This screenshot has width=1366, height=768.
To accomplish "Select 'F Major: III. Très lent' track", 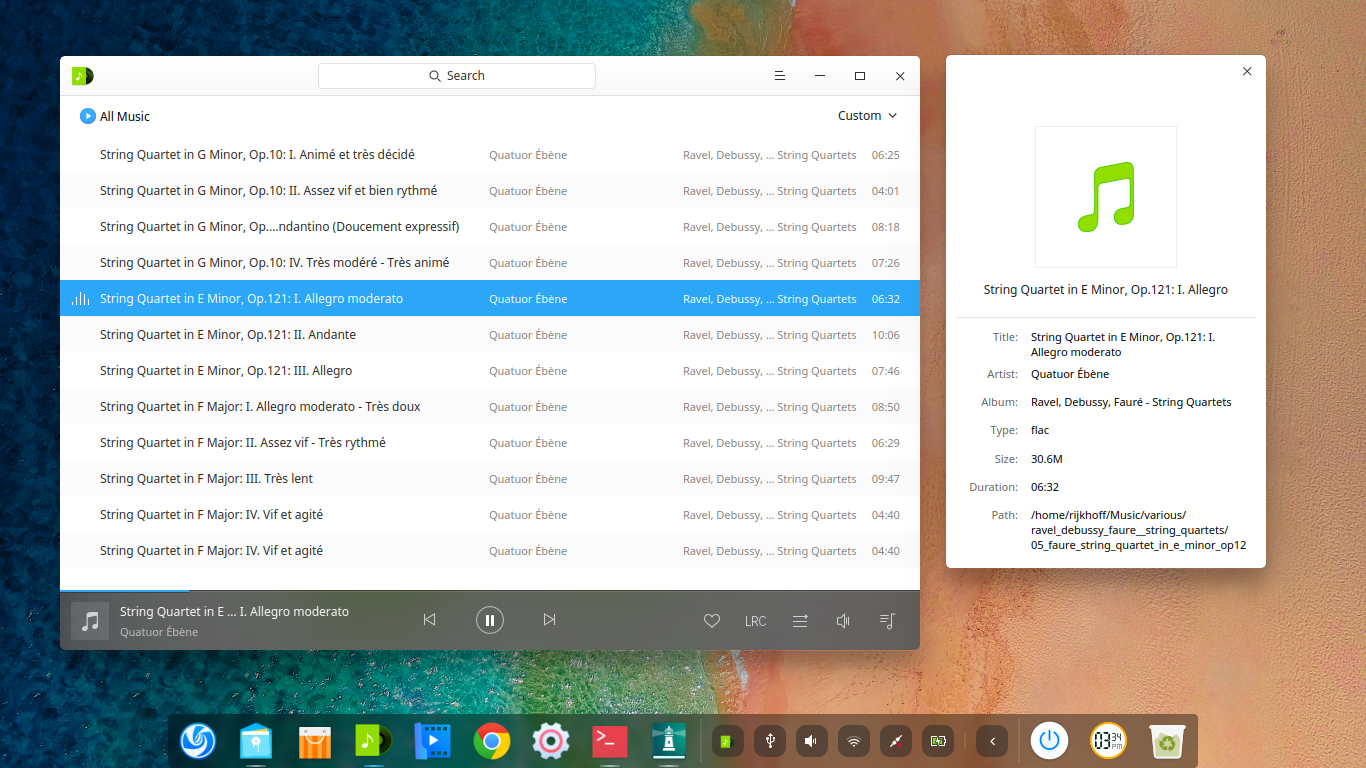I will (x=490, y=479).
